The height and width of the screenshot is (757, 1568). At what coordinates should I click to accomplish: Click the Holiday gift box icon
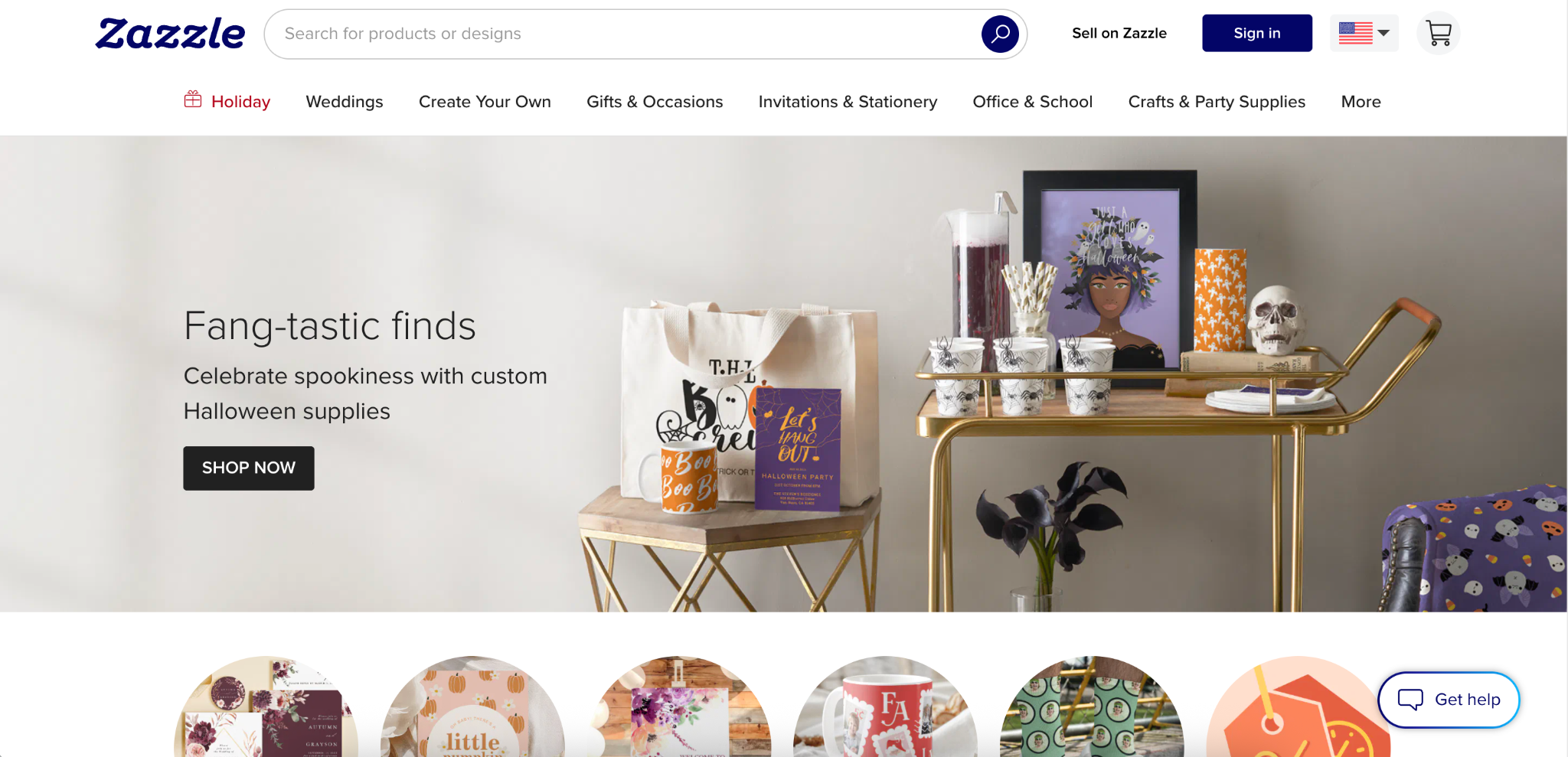[193, 100]
